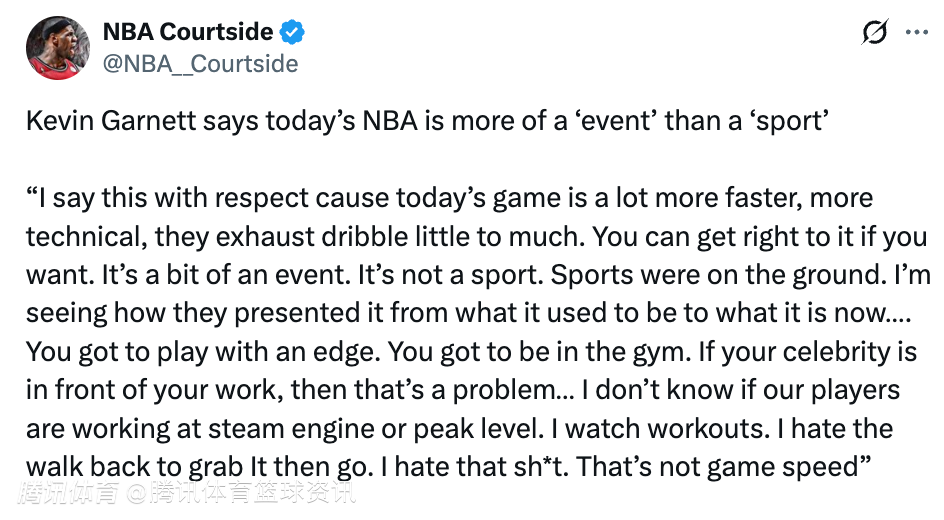Screen dimensions: 944x520
Task: Open the three-dot more options menu
Action: 916,32
